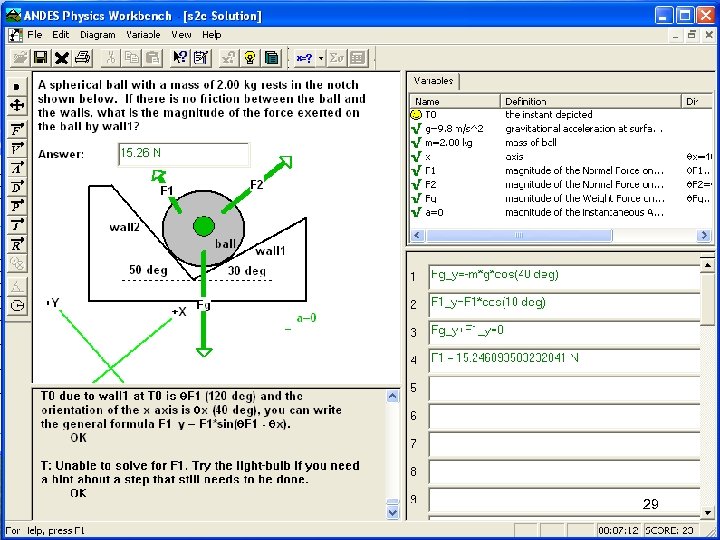The height and width of the screenshot is (540, 720).
Task: Click the Name column header
Action: tap(455, 101)
